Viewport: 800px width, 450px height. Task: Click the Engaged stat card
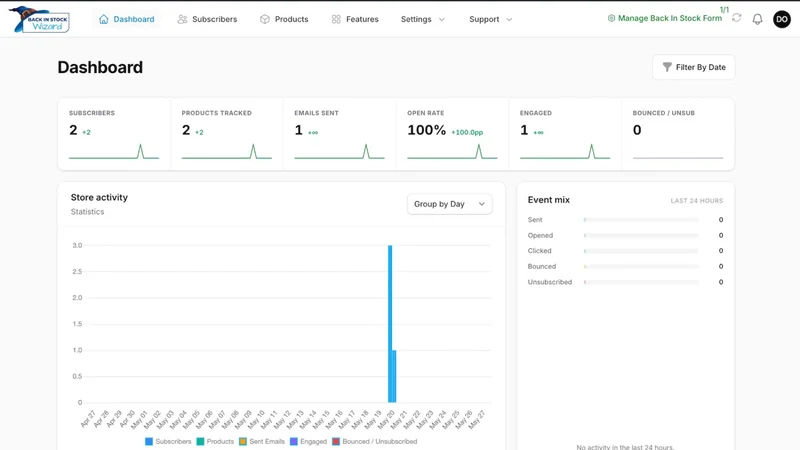click(565, 134)
